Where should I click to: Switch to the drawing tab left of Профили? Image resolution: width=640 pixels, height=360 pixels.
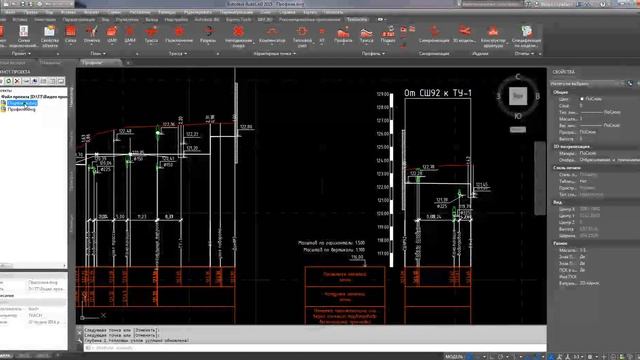[x=52, y=63]
